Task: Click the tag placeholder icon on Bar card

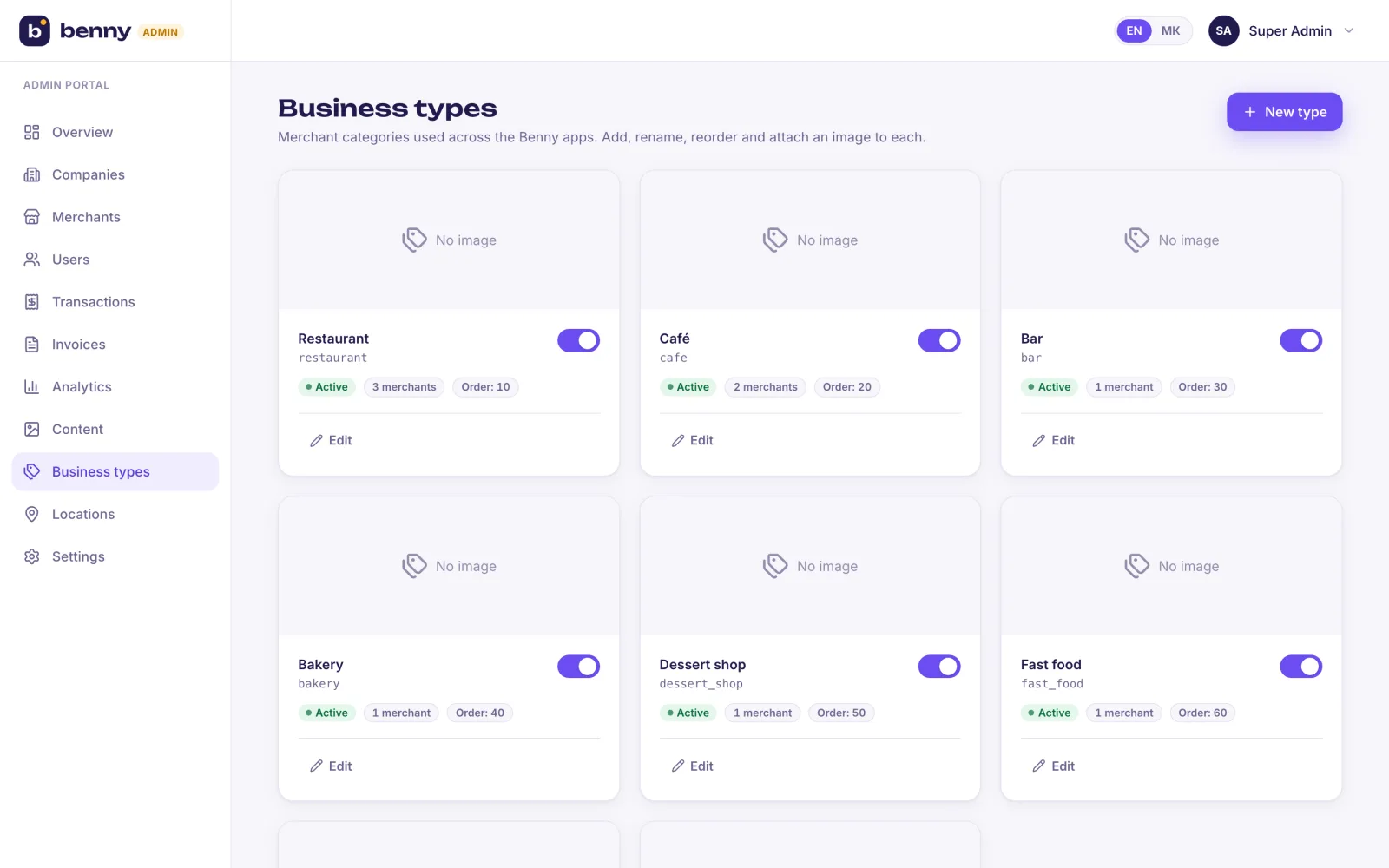Action: tap(1137, 240)
